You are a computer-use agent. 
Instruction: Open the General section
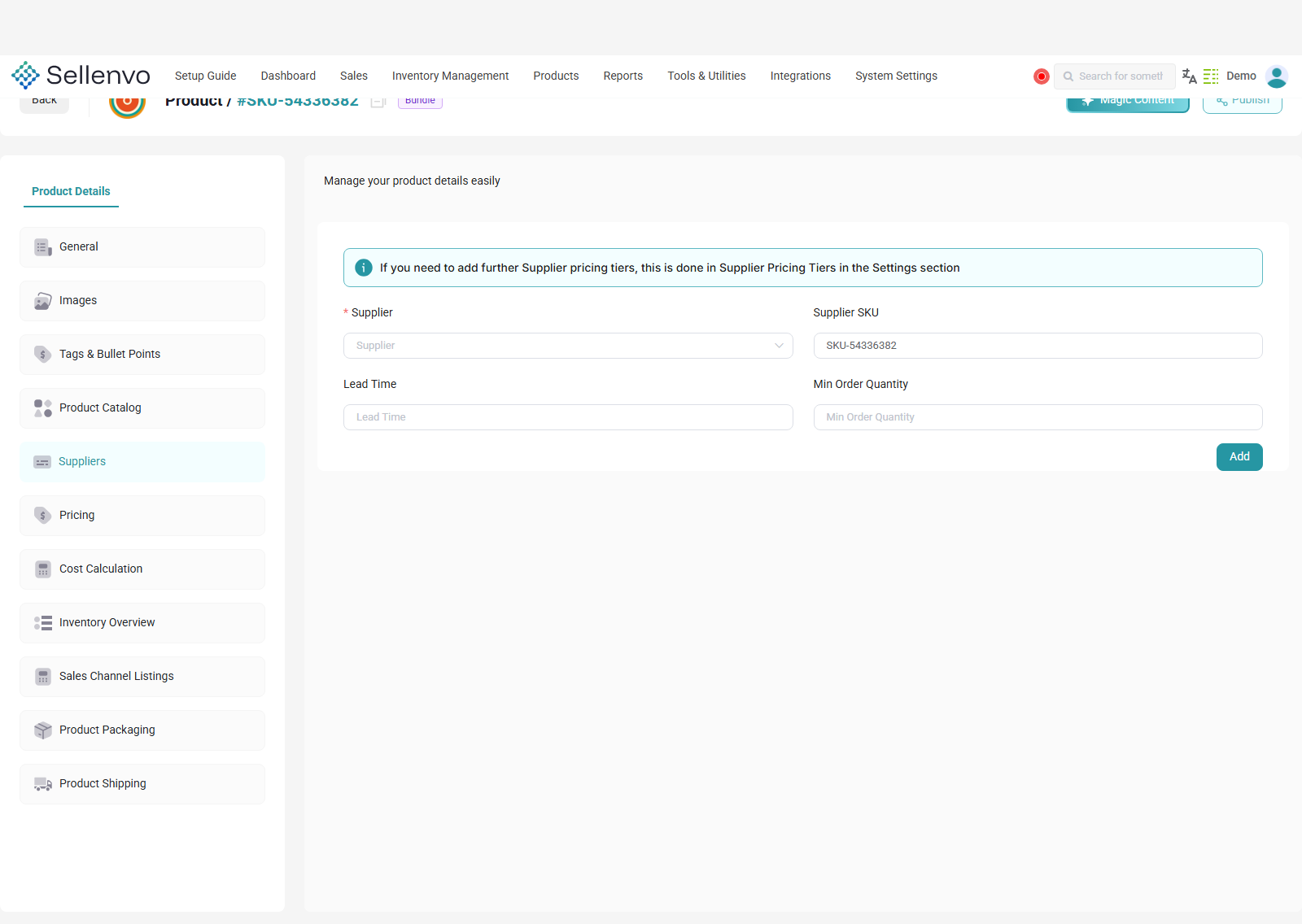142,247
